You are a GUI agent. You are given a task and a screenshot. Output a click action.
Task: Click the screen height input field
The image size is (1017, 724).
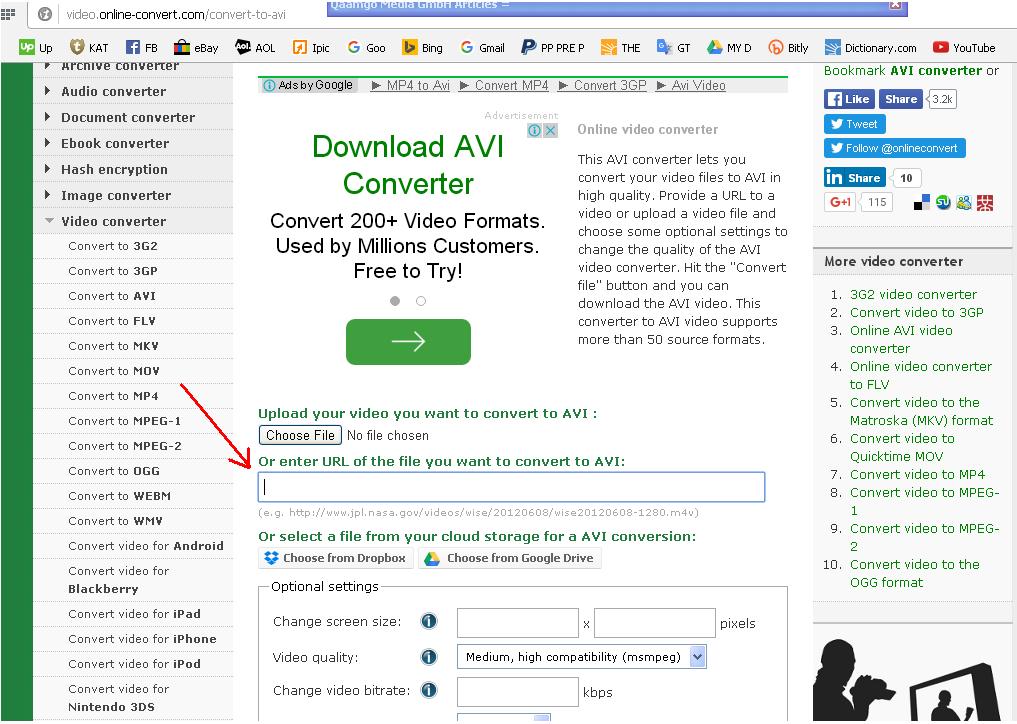pyautogui.click(x=655, y=623)
